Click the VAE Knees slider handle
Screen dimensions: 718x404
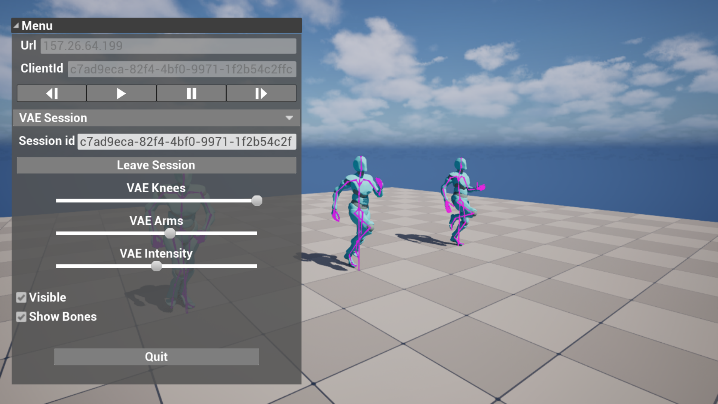point(257,200)
